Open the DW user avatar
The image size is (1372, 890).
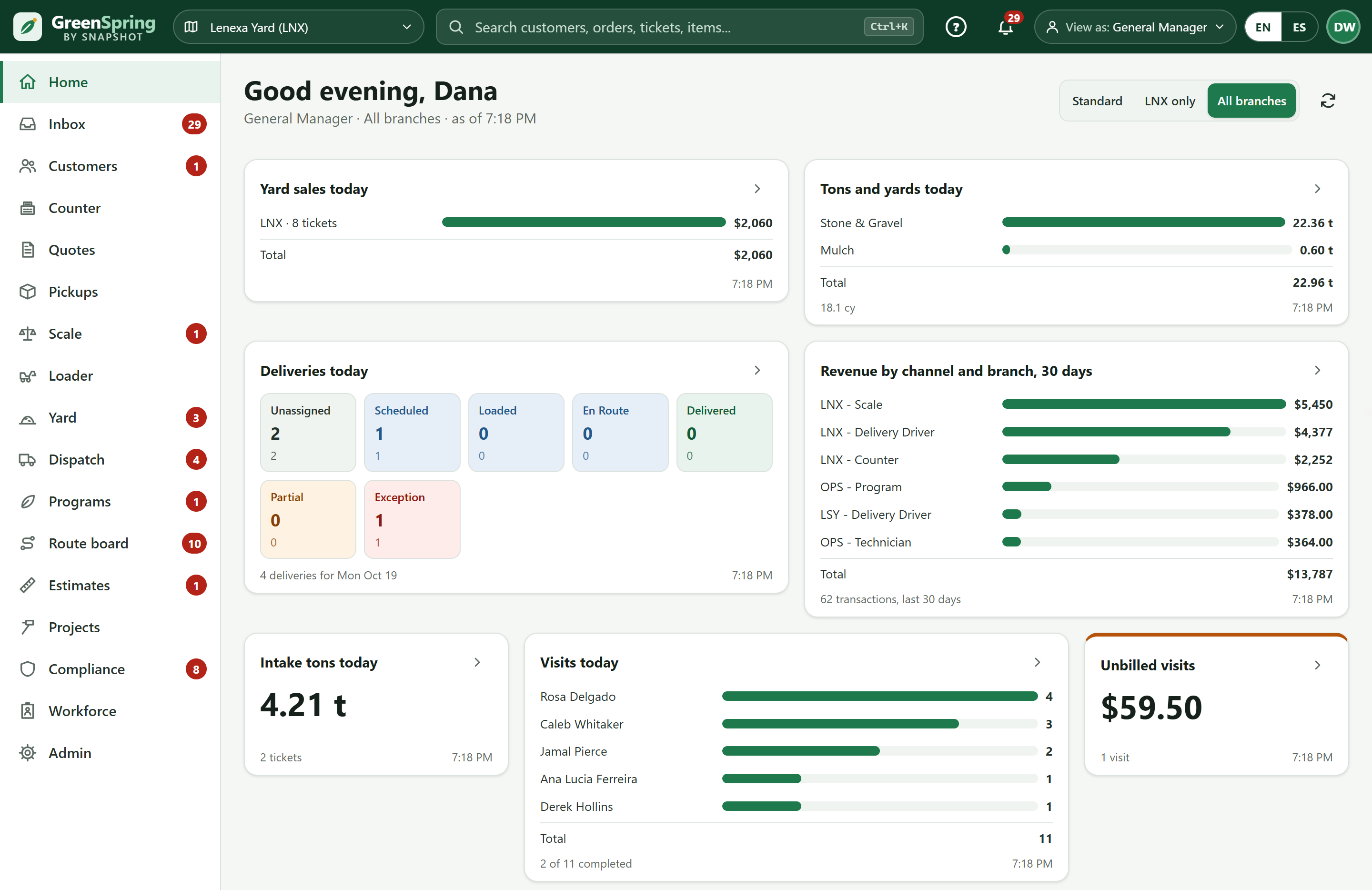(x=1344, y=27)
